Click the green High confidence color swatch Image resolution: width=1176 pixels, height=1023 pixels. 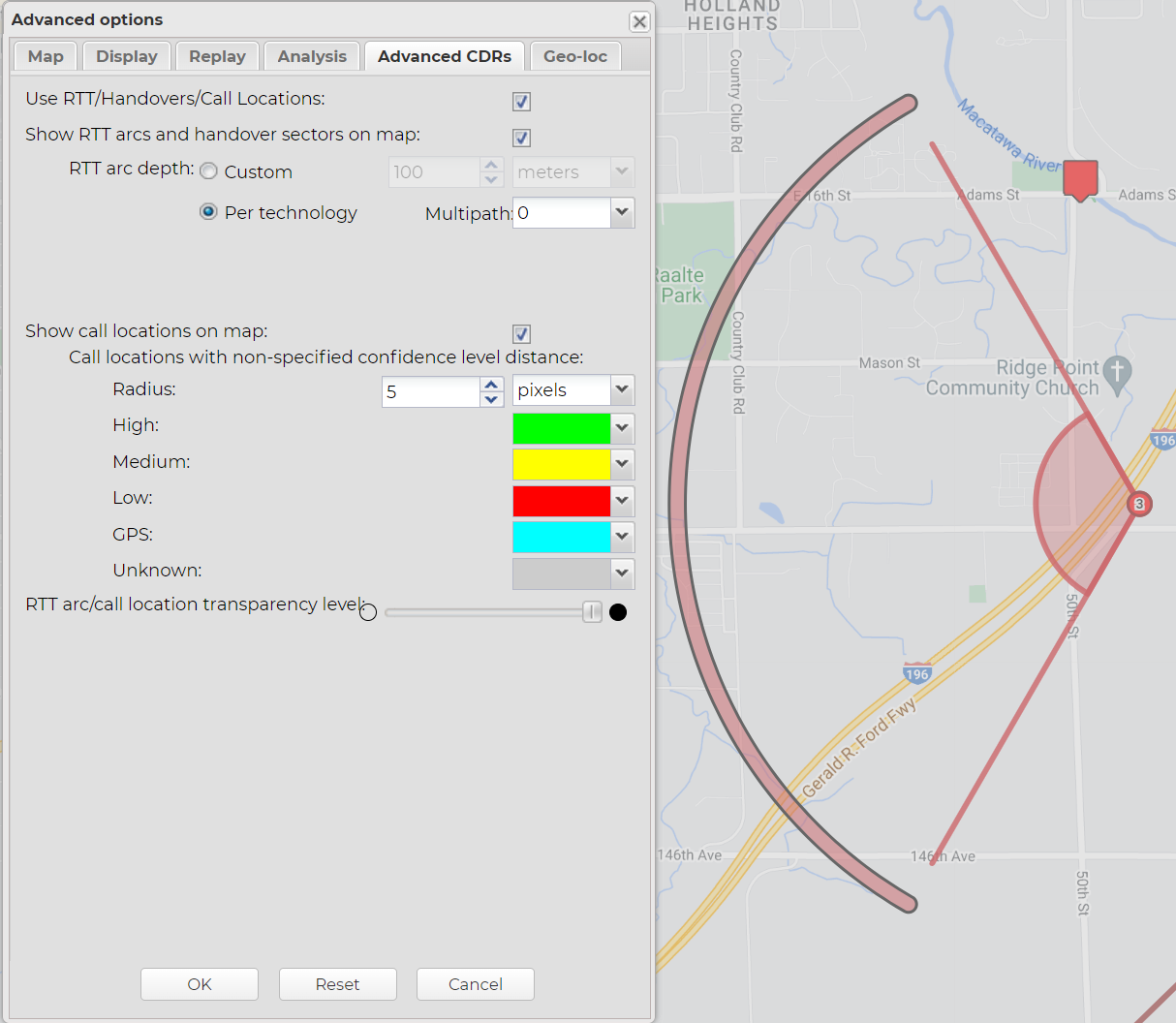point(561,428)
